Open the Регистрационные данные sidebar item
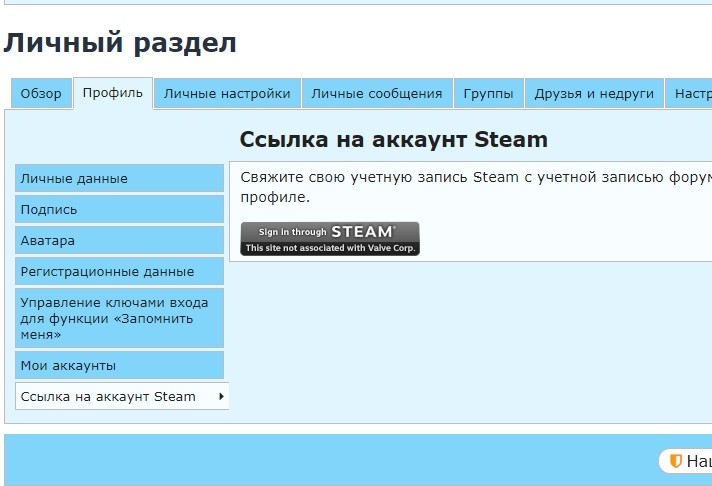This screenshot has width=712, height=486. [x=119, y=272]
